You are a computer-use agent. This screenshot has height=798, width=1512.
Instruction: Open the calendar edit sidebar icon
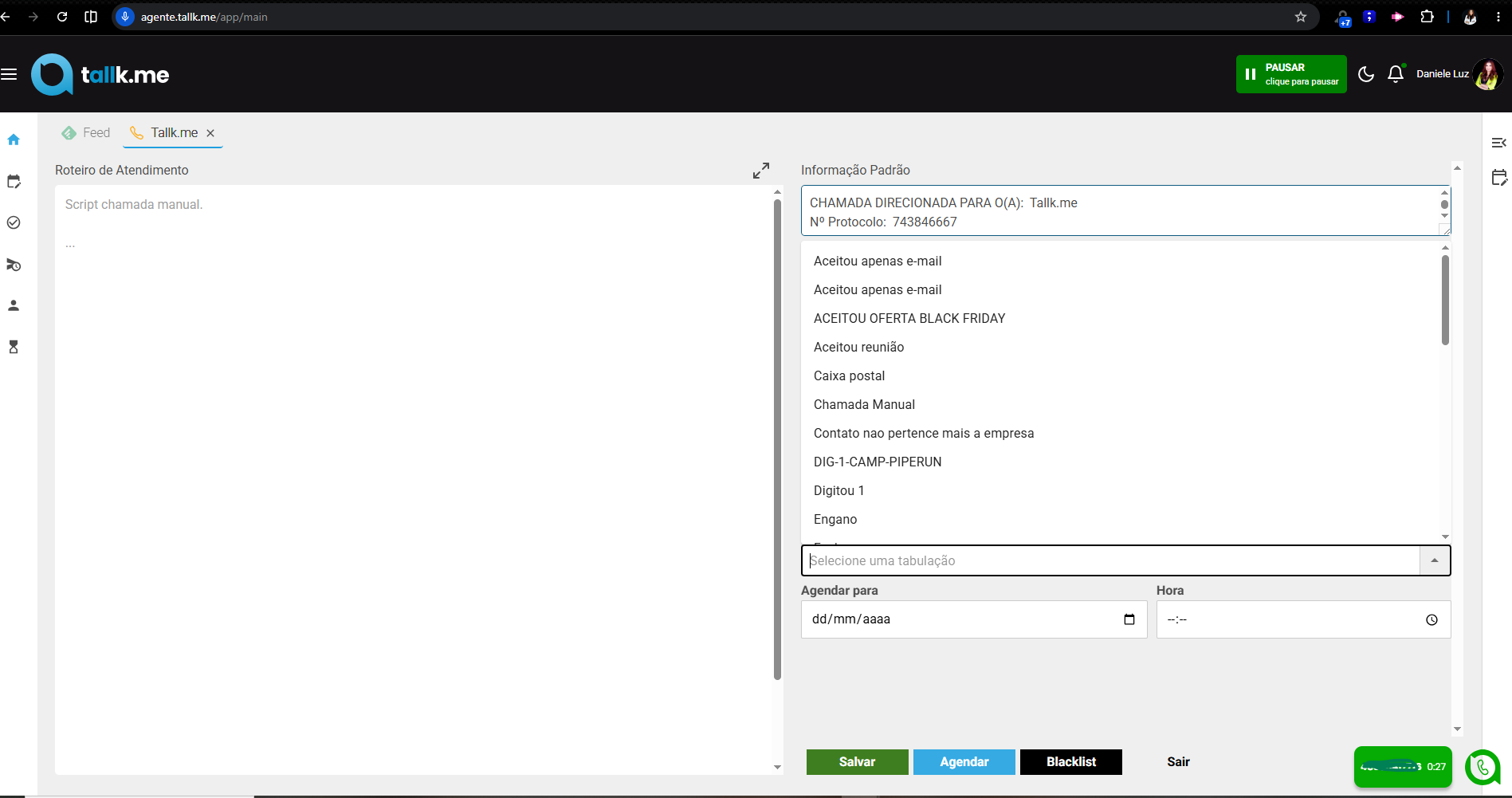[14, 181]
